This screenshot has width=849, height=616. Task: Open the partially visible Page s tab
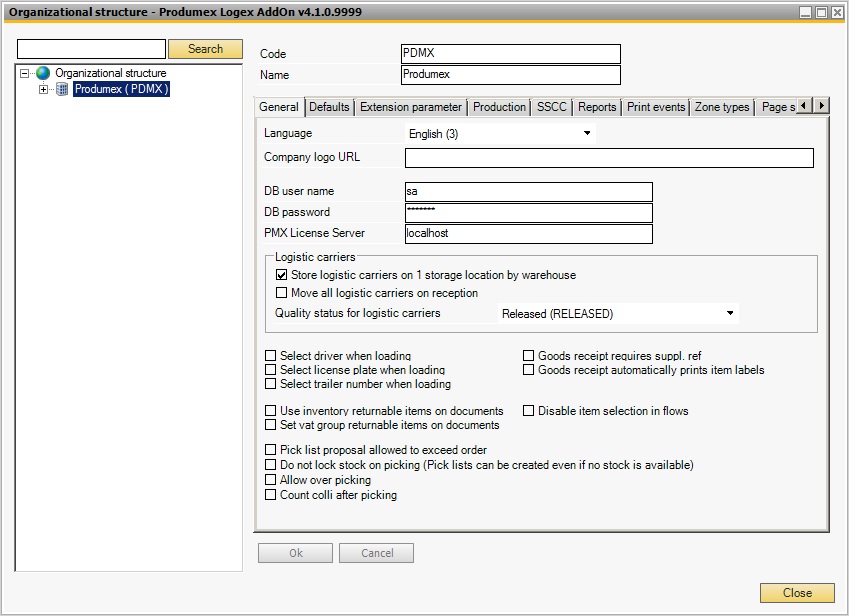coord(777,107)
